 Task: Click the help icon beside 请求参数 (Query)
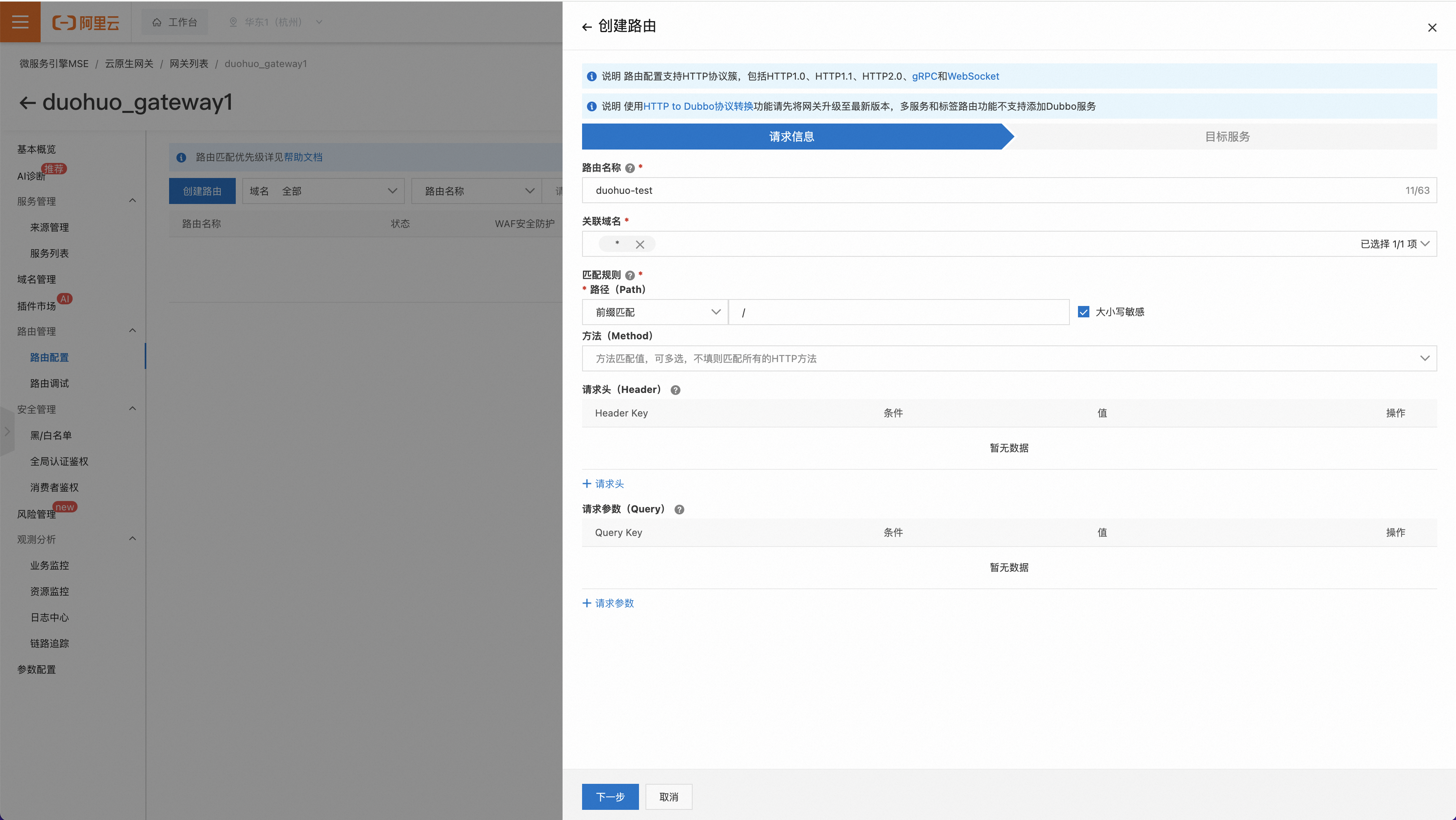[679, 510]
